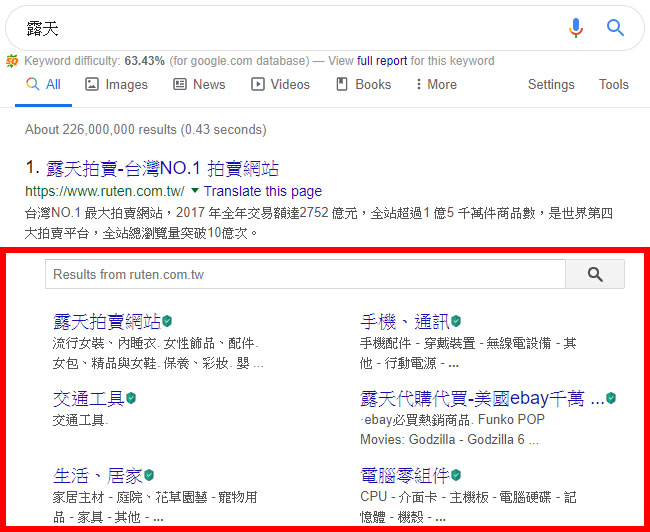Open the 電腦零組件 sitelink
Viewport: 650px width, 532px height.
coord(405,475)
